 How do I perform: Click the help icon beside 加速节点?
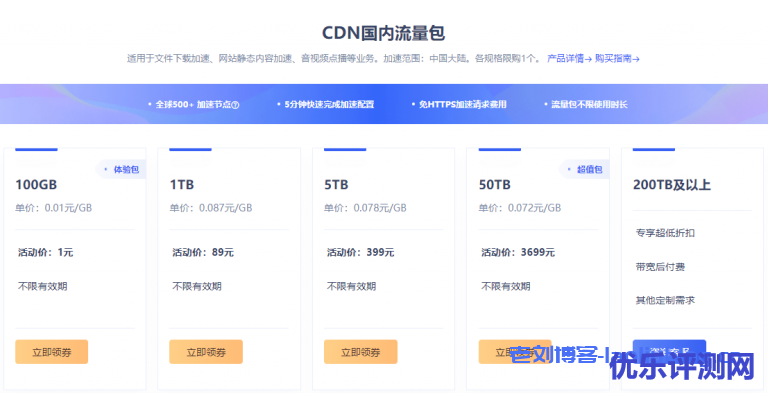(x=235, y=105)
